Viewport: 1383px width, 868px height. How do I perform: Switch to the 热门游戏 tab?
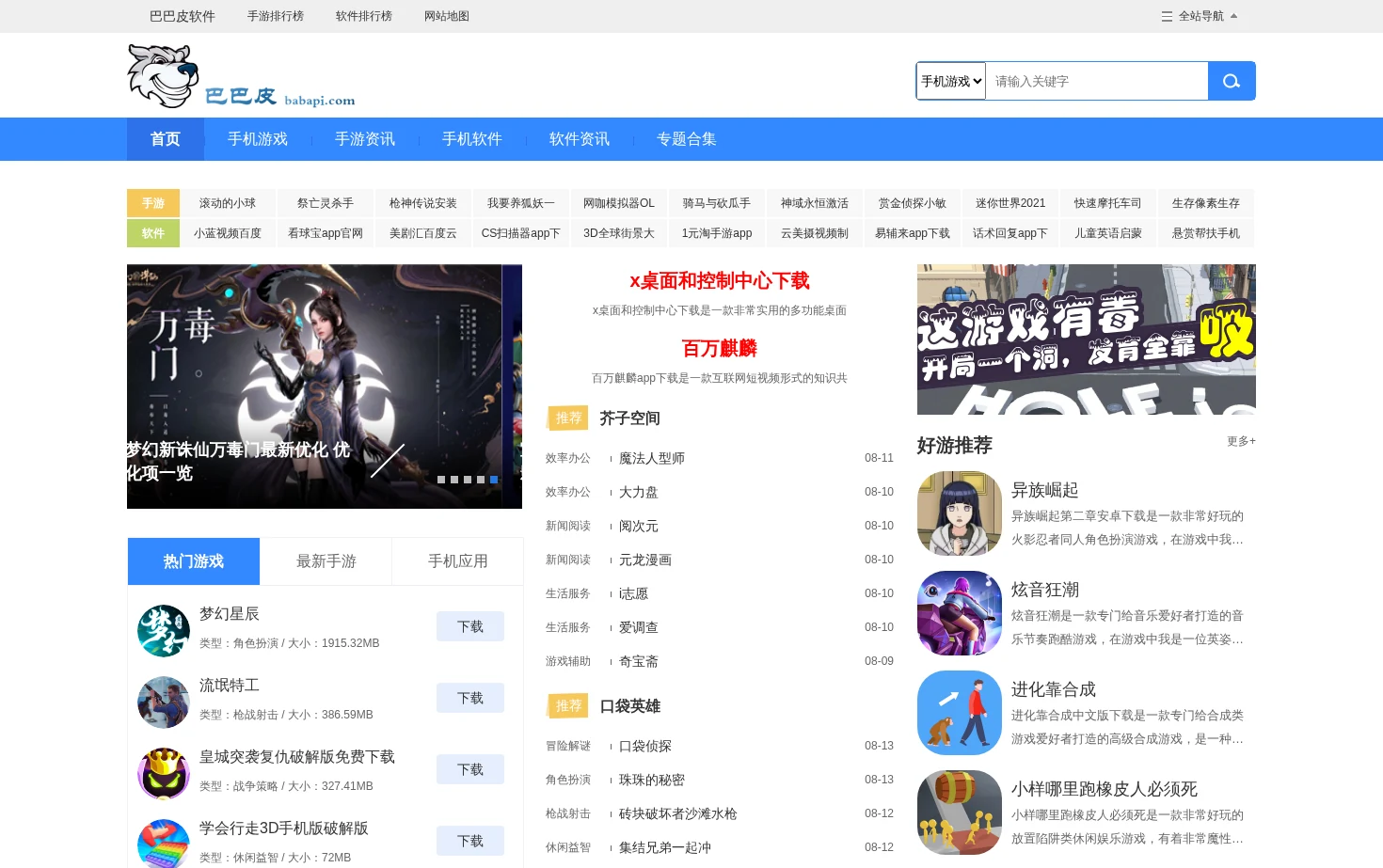pos(194,561)
